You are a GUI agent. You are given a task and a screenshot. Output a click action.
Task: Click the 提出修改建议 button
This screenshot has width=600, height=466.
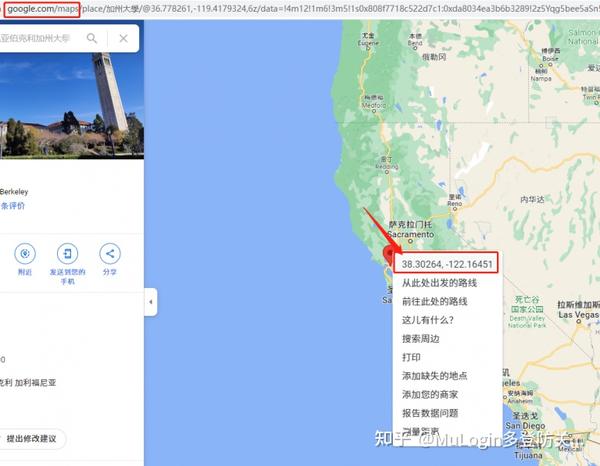[x=31, y=438]
